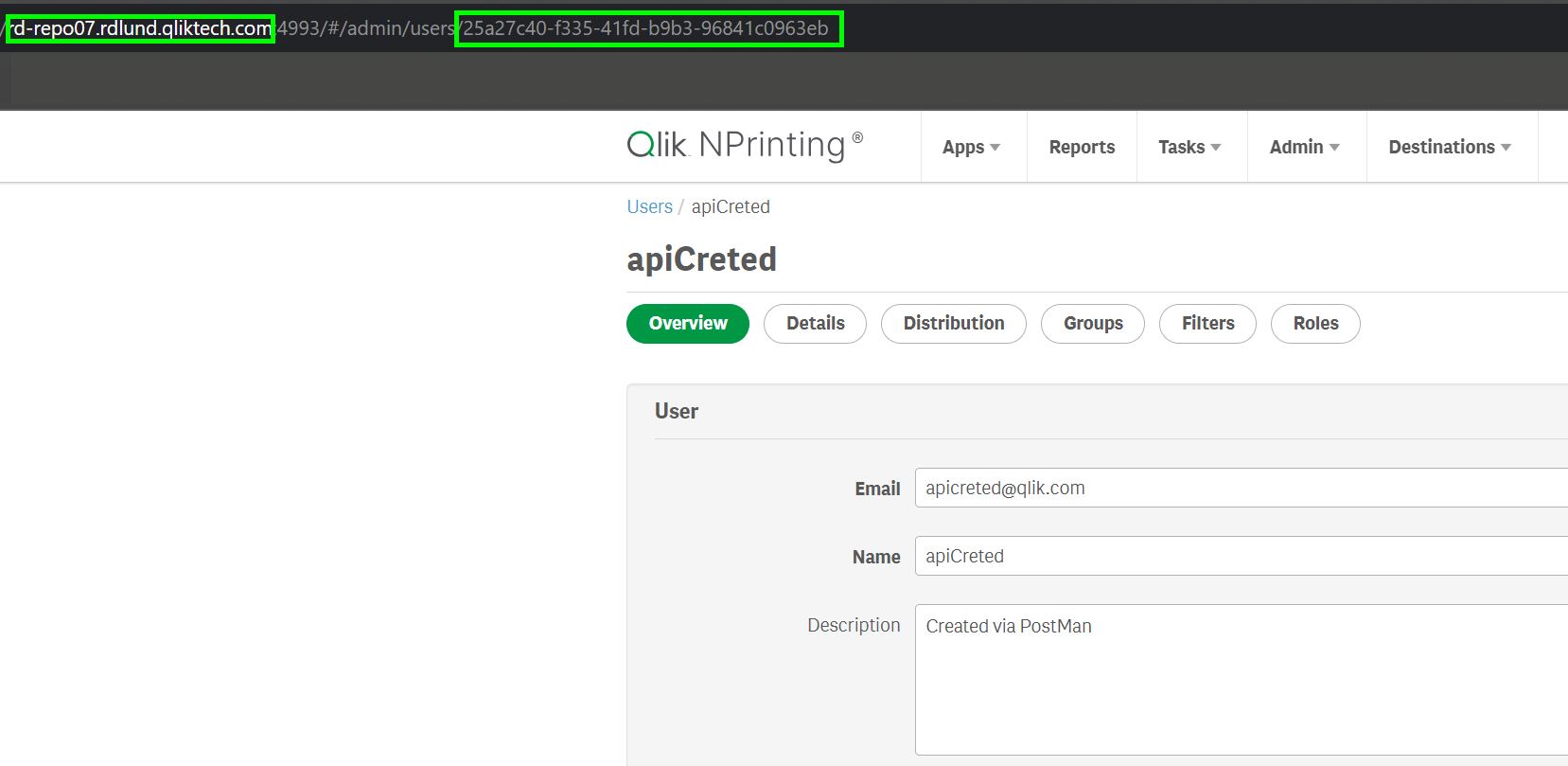This screenshot has height=766, width=1568.
Task: Click the Name field label
Action: tap(876, 557)
